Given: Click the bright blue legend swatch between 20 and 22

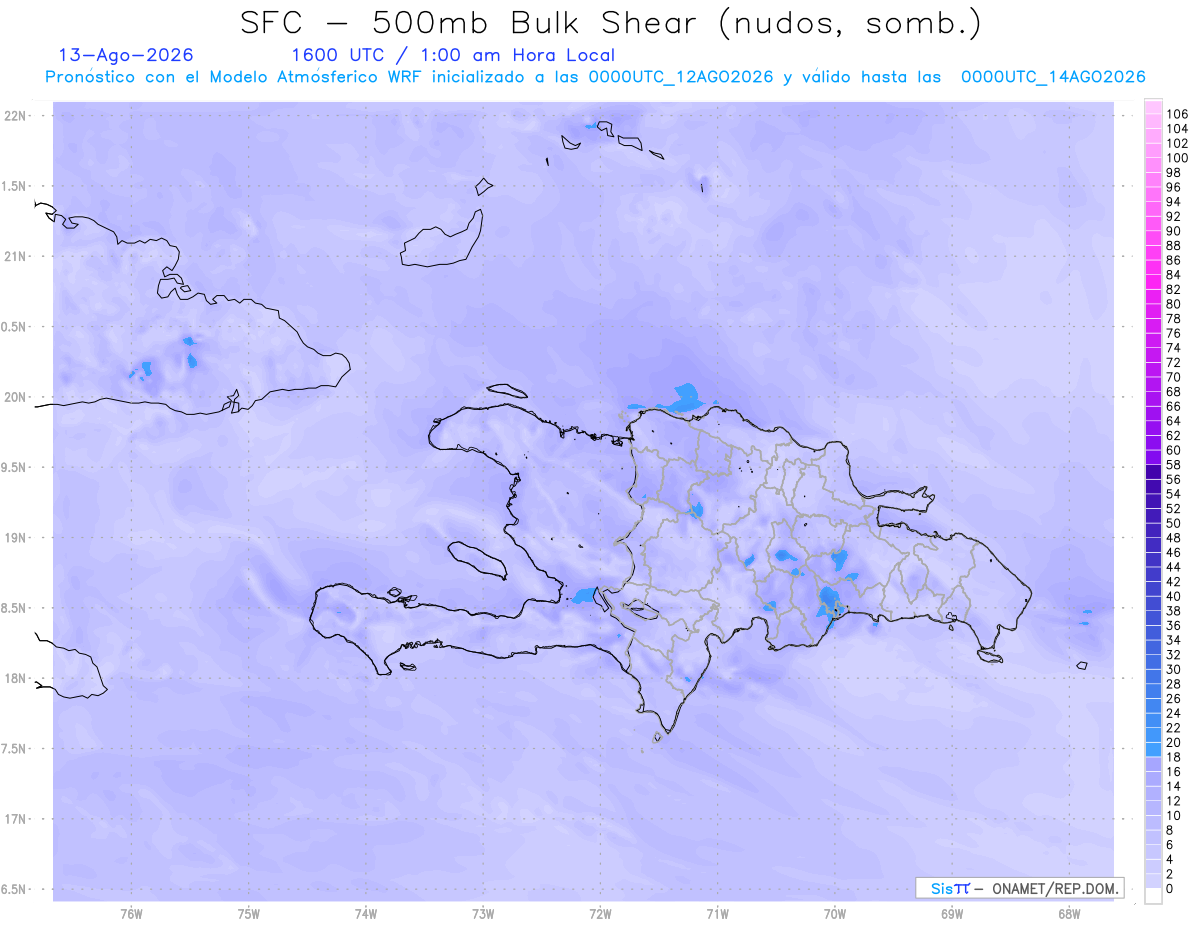Looking at the screenshot, I should (1153, 735).
